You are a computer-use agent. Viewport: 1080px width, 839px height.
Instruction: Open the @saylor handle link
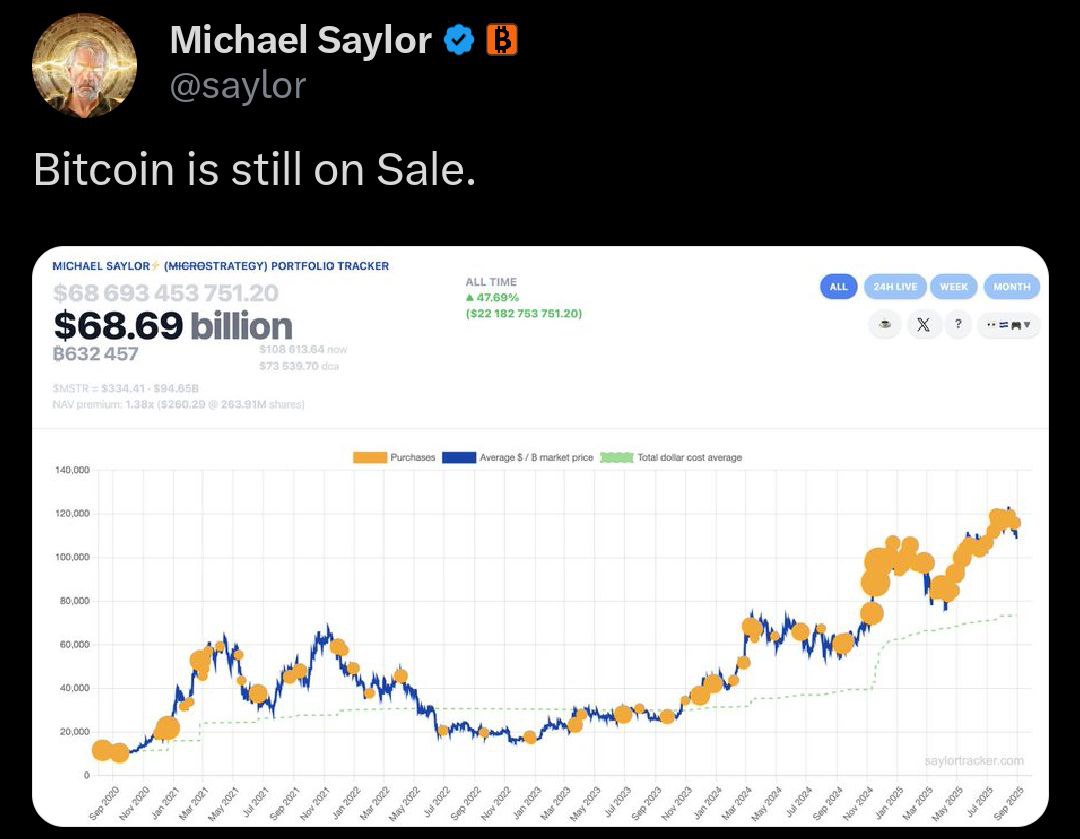tap(238, 86)
